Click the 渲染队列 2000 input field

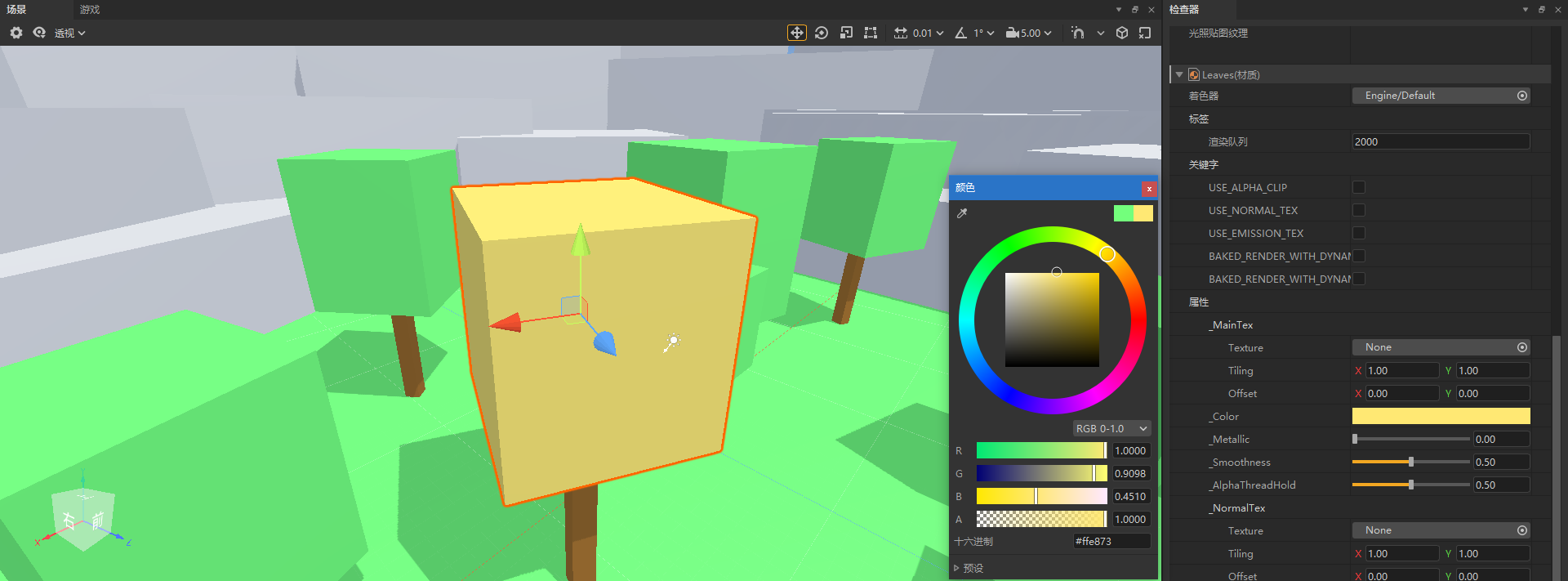(1441, 141)
